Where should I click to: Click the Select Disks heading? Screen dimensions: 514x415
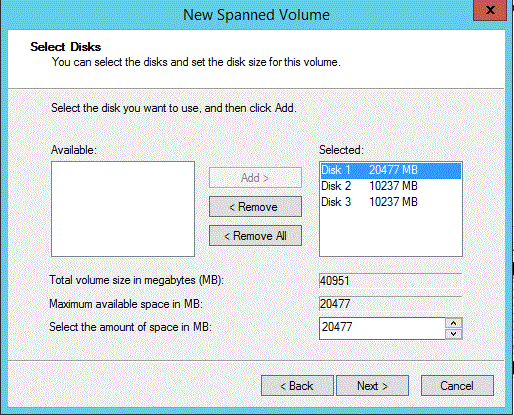pos(66,47)
